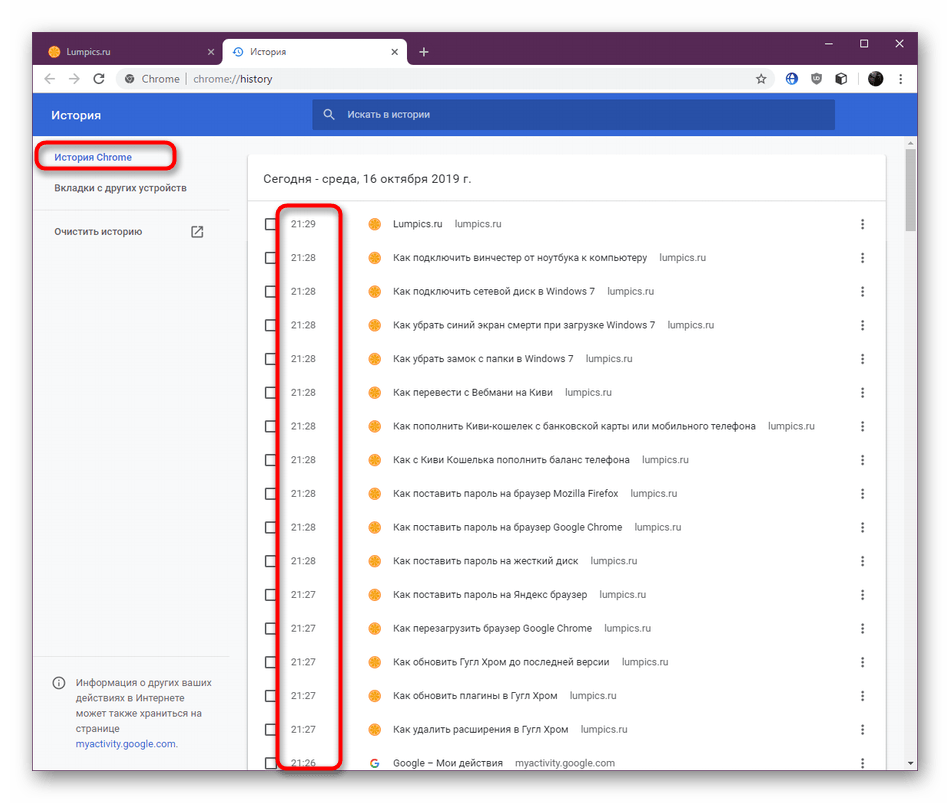
Task: Open the cube extension icon
Action: pyautogui.click(x=841, y=79)
